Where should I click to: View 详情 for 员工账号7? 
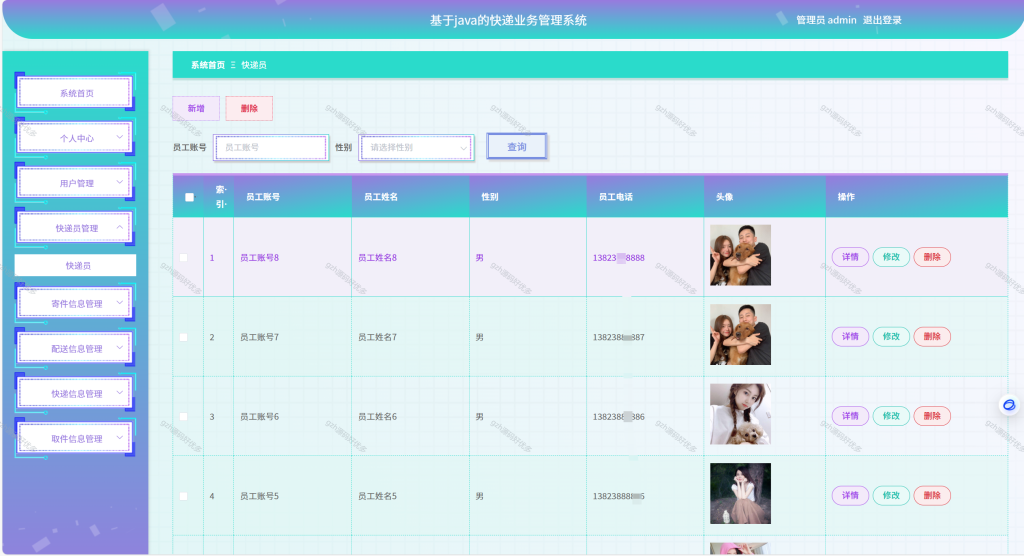[850, 336]
